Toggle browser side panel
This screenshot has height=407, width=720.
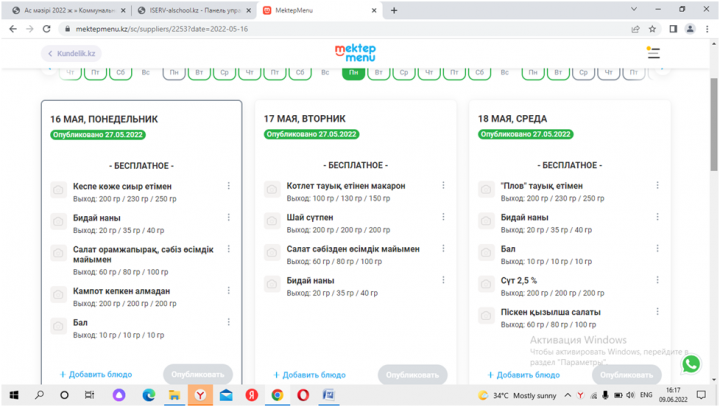(673, 29)
